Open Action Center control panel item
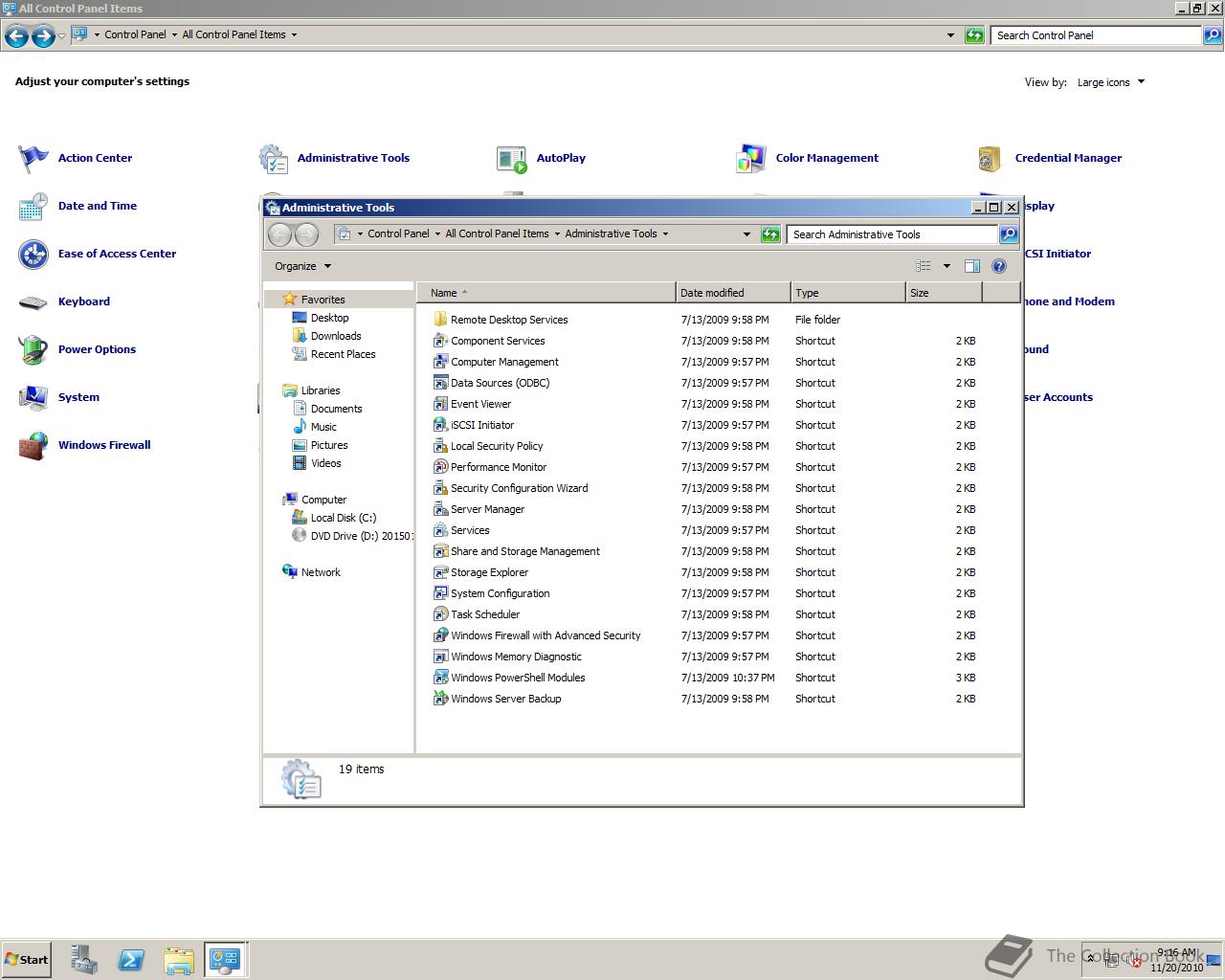Image resolution: width=1225 pixels, height=980 pixels. point(75,158)
